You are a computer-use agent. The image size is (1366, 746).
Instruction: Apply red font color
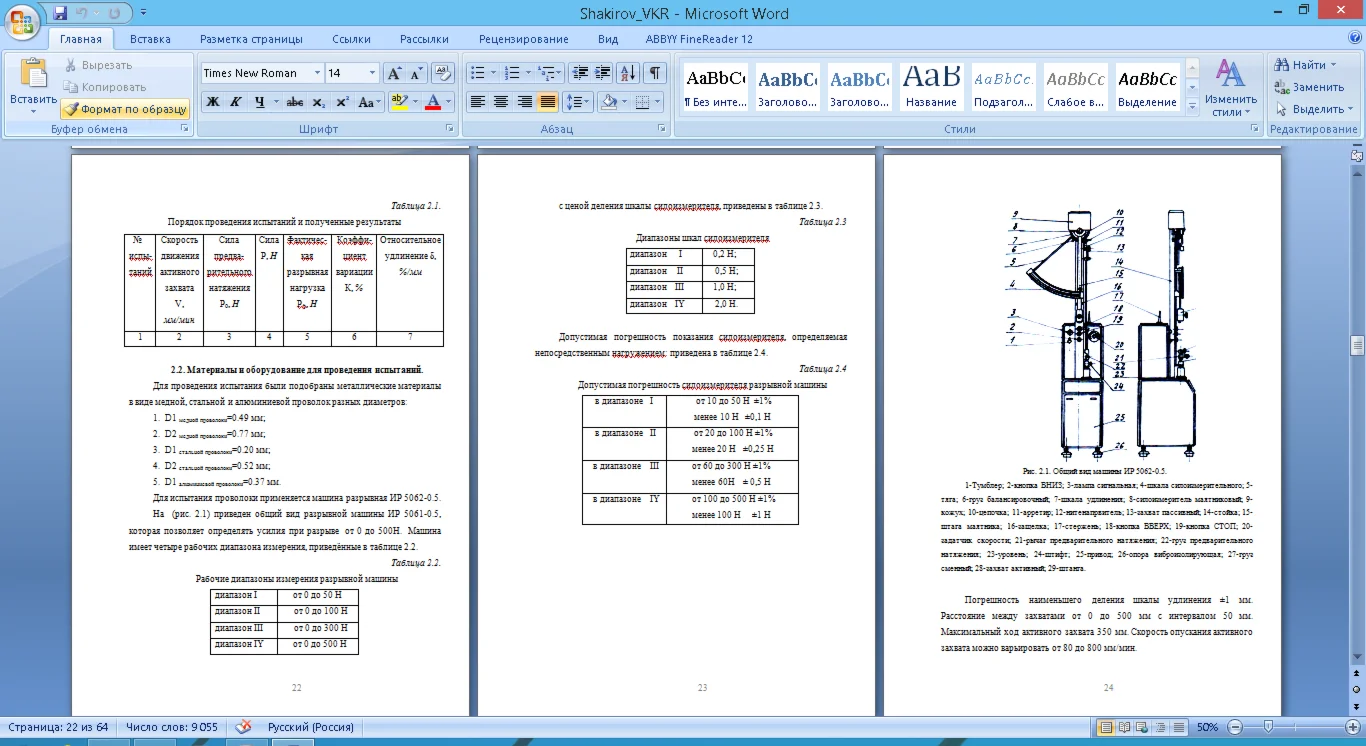[x=433, y=102]
